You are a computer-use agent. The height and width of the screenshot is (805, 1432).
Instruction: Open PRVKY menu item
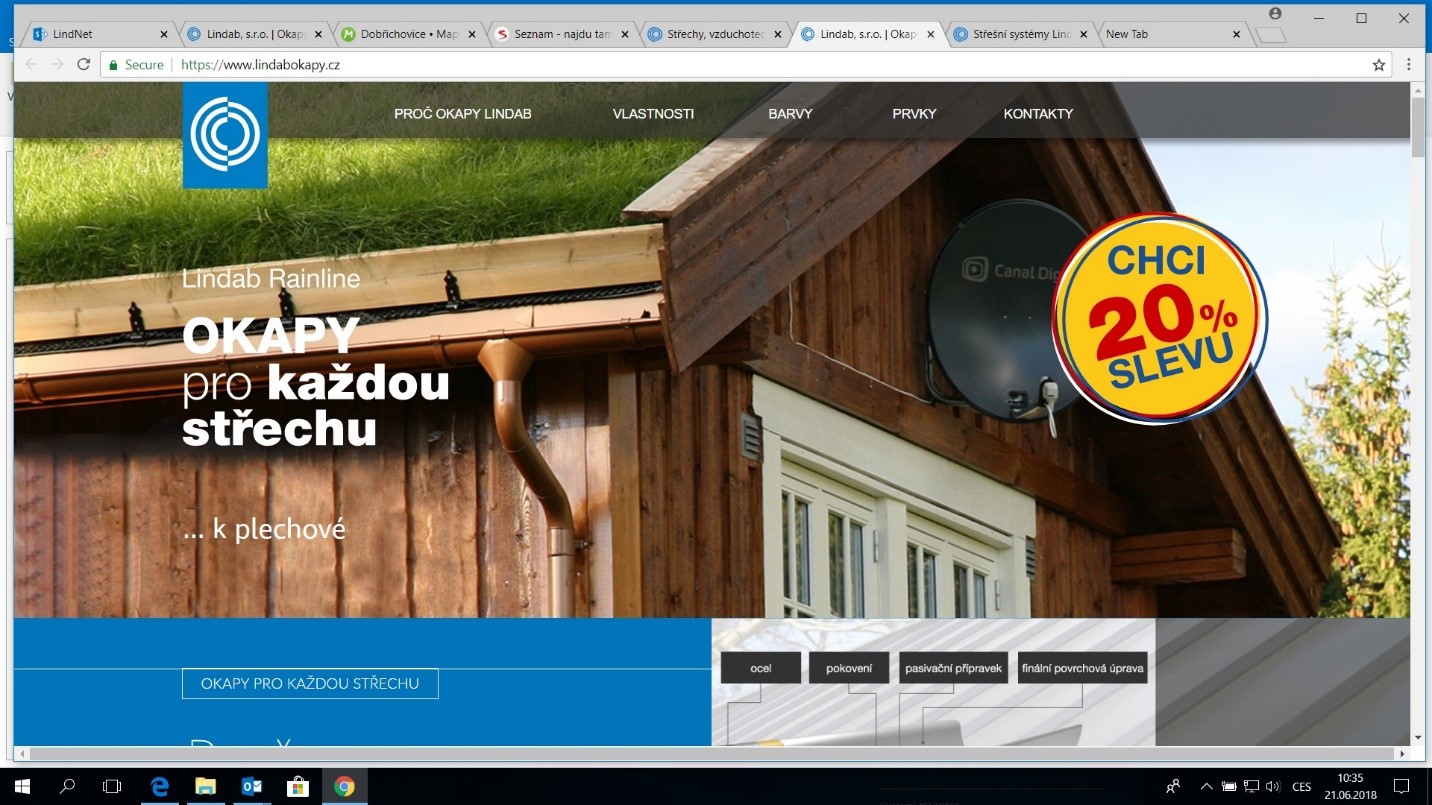[914, 114]
